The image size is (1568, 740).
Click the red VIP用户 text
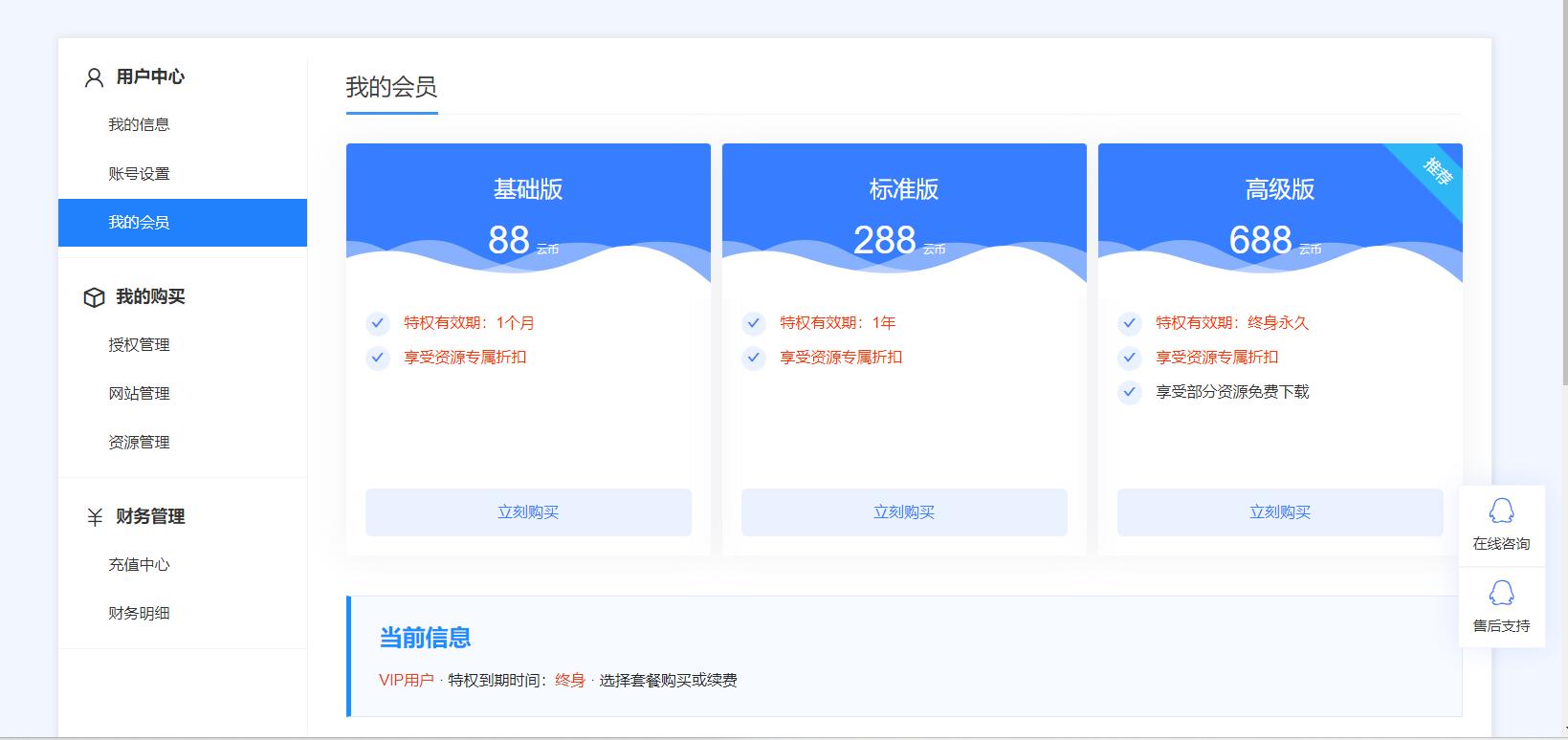pos(407,681)
